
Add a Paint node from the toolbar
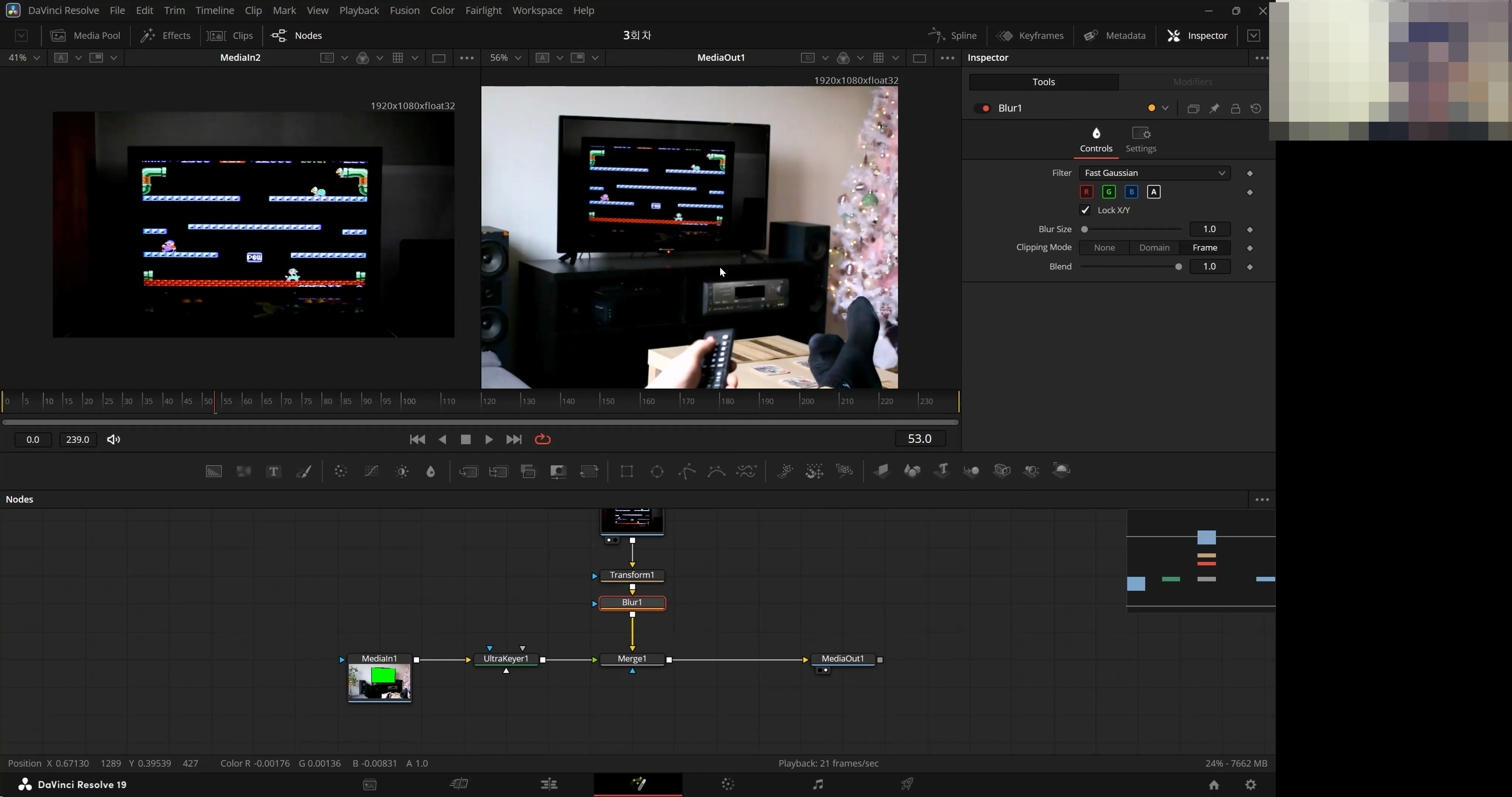tap(304, 471)
